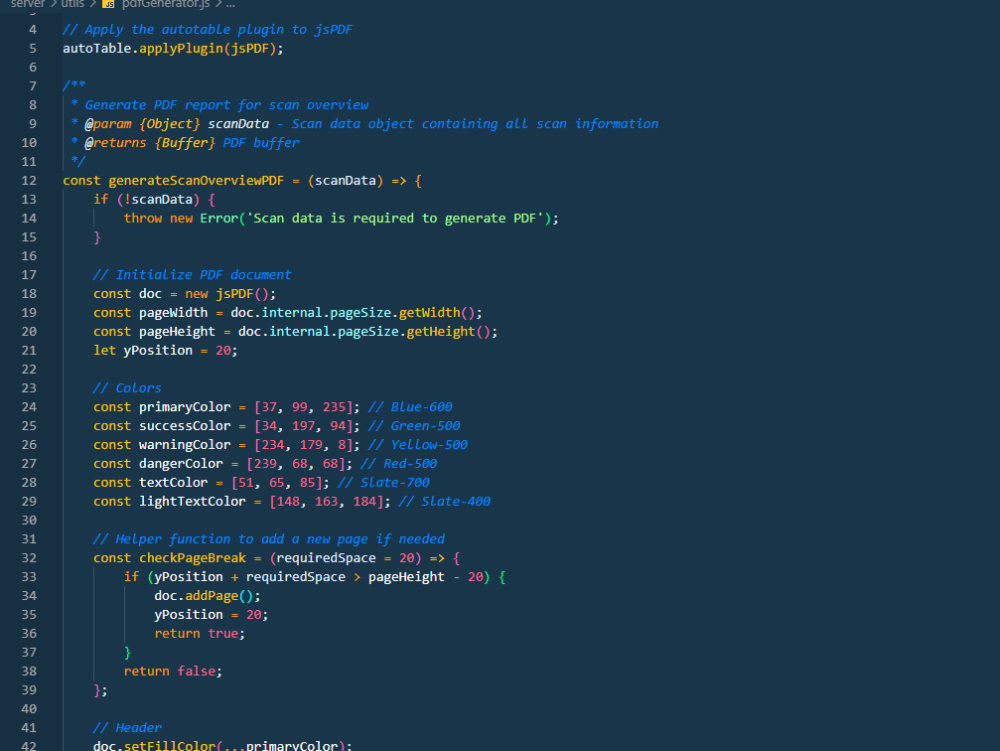
Task: Click line number 32 in the gutter
Action: (29, 558)
